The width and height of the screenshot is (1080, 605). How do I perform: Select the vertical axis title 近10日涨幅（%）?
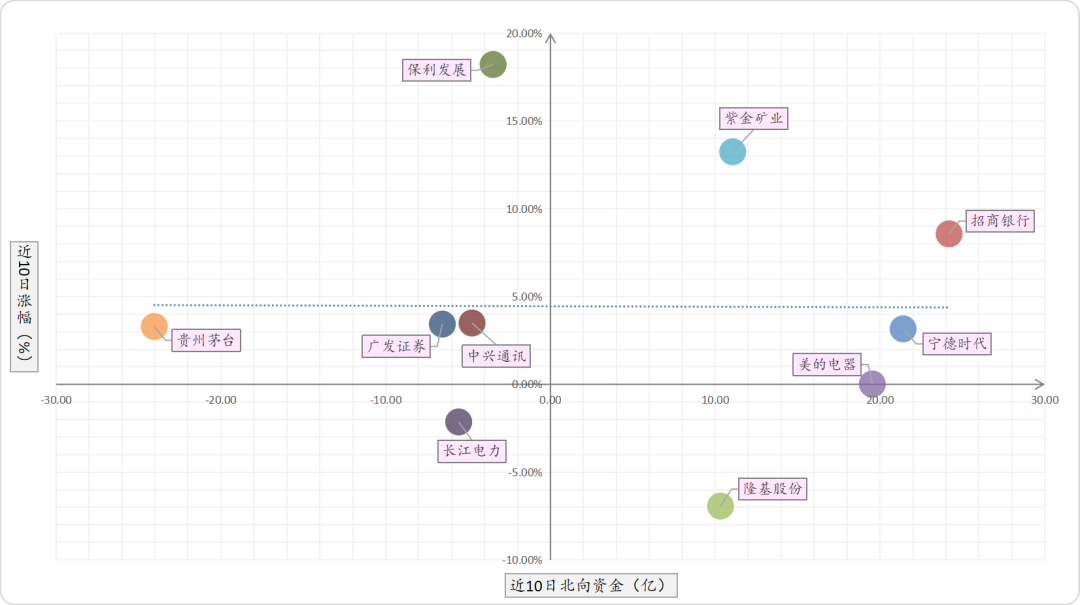pyautogui.click(x=24, y=307)
